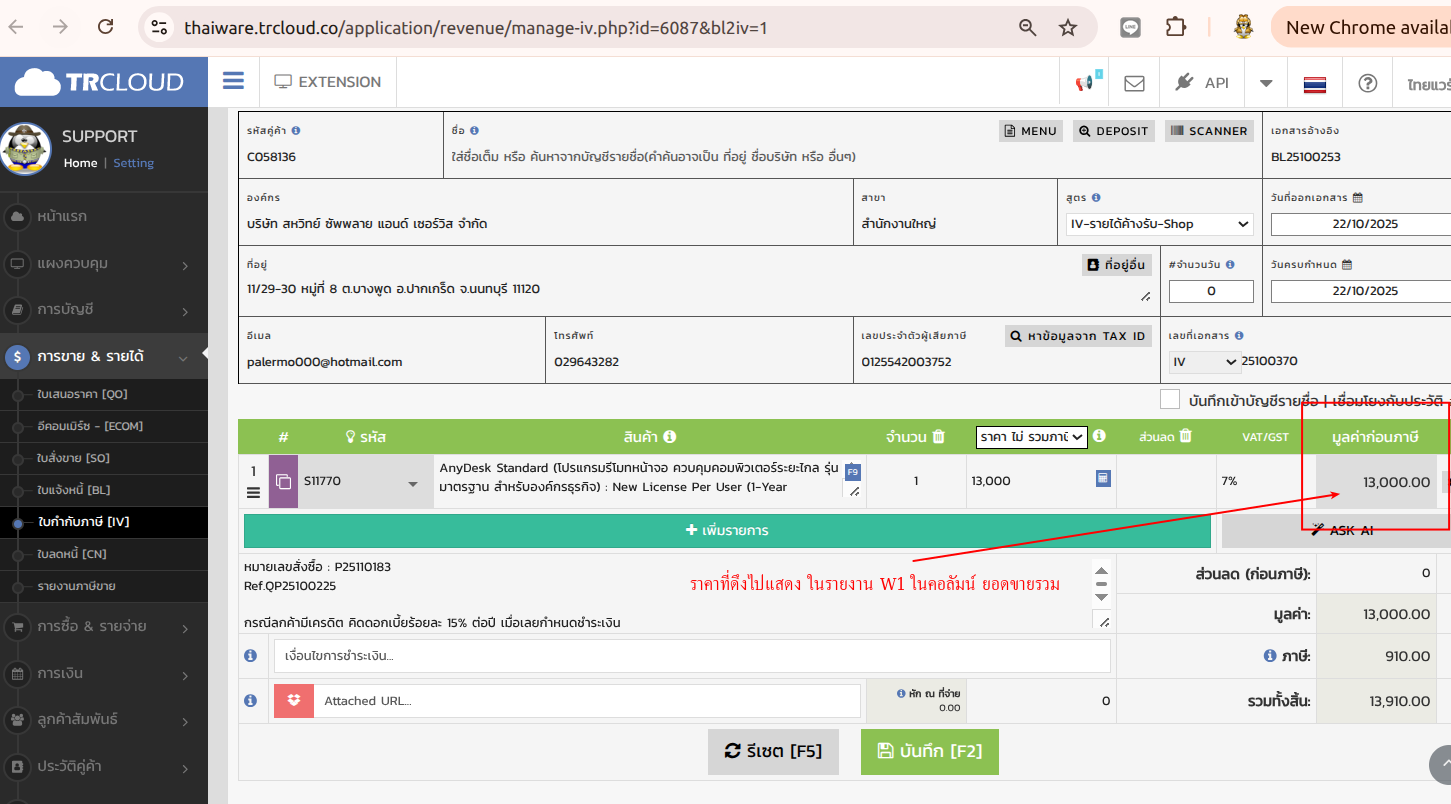Open ใบเสนอราคา [QO] sidebar menu item
Screen dimensions: 1451x804
[82, 394]
